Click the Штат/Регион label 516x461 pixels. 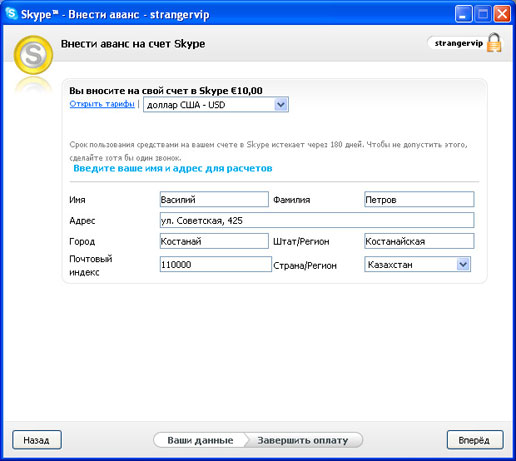[x=301, y=241]
